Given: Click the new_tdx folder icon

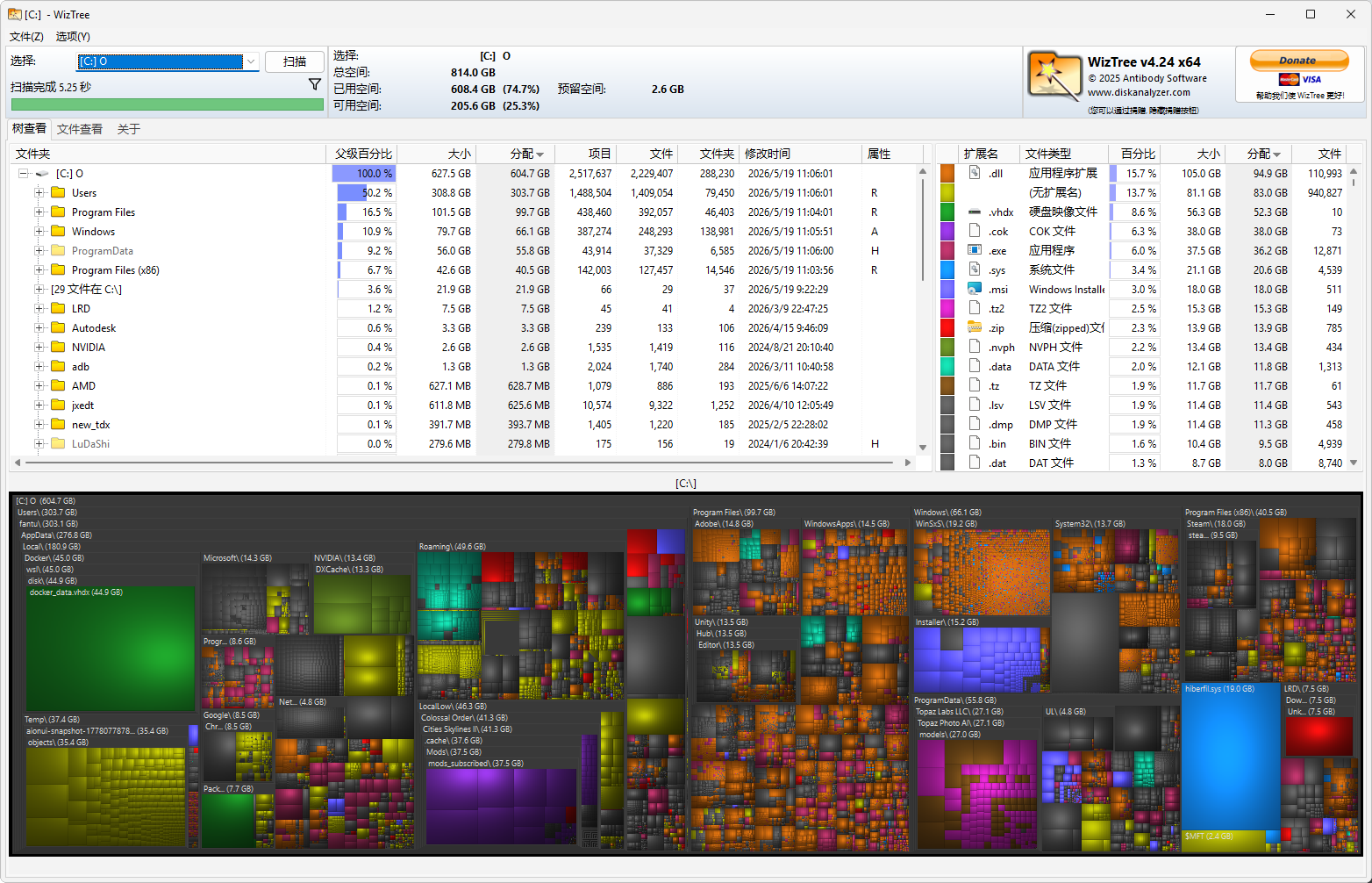Looking at the screenshot, I should (59, 424).
